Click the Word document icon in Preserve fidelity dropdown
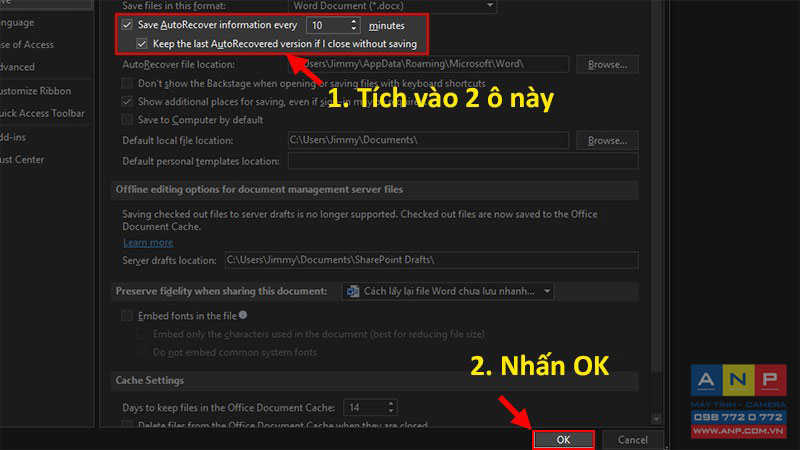This screenshot has height=450, width=800. point(353,291)
